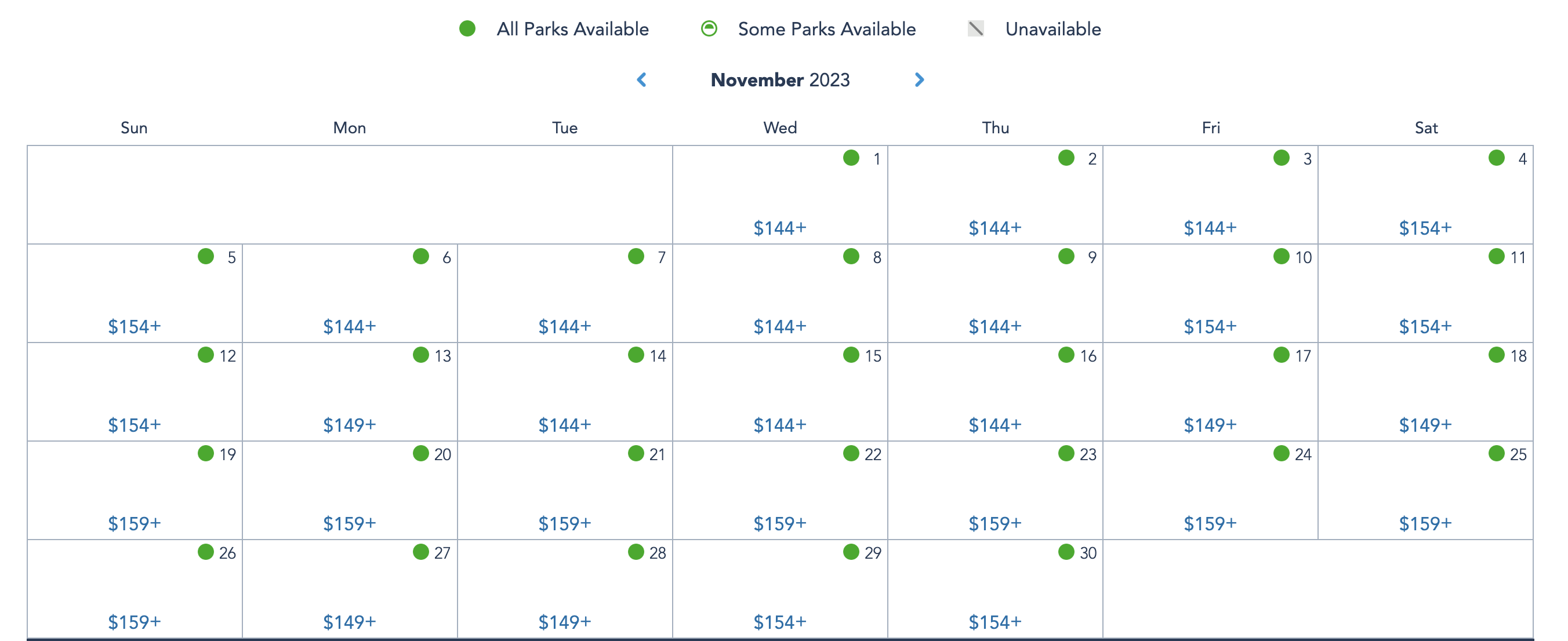The width and height of the screenshot is (1568, 641).
Task: Click green availability dot for November 30
Action: (1066, 552)
